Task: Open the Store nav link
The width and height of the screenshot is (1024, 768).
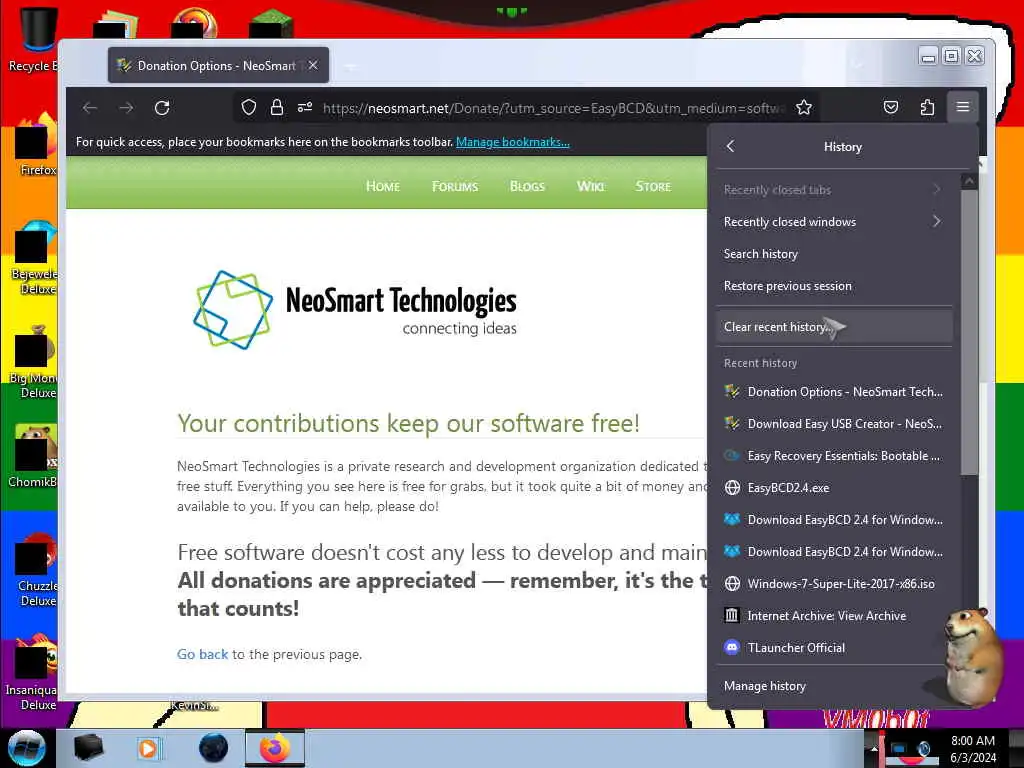Action: point(653,186)
